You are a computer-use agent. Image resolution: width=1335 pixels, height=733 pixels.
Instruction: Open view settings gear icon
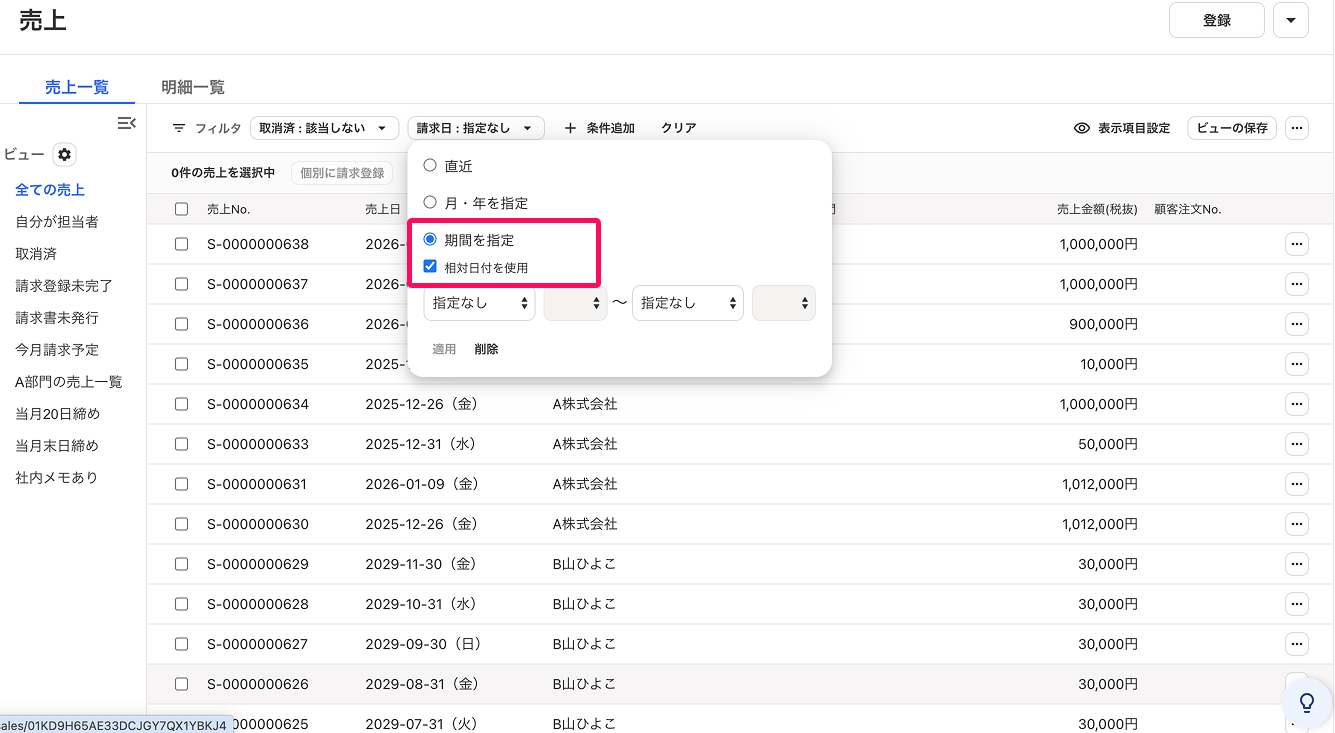(65, 155)
